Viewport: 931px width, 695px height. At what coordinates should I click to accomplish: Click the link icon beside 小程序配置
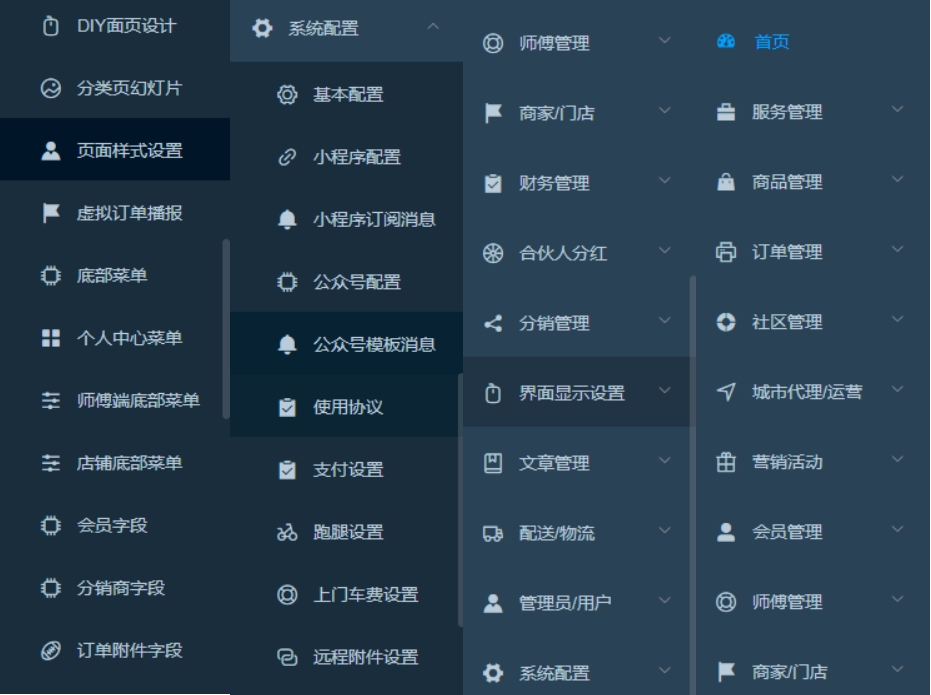coord(287,157)
